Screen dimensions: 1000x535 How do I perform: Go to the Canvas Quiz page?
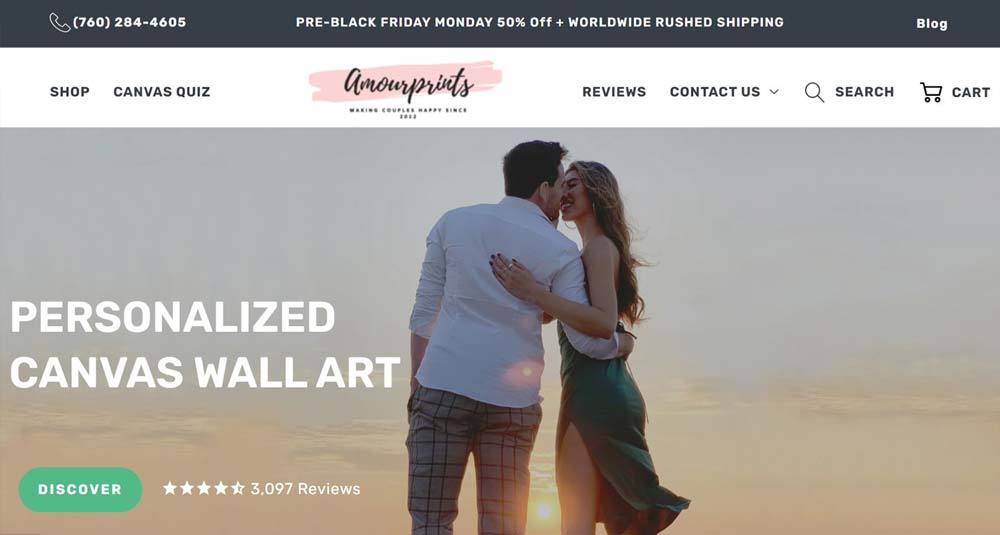pyautogui.click(x=161, y=92)
